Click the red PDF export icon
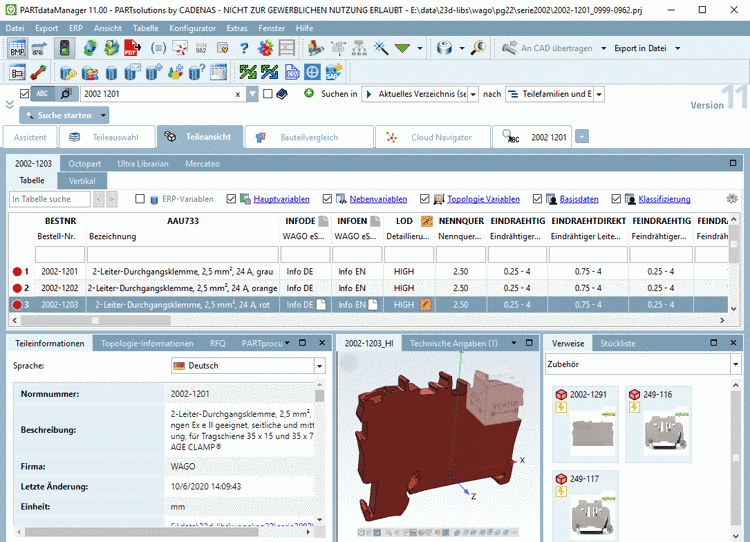The image size is (750, 542). pos(132,48)
